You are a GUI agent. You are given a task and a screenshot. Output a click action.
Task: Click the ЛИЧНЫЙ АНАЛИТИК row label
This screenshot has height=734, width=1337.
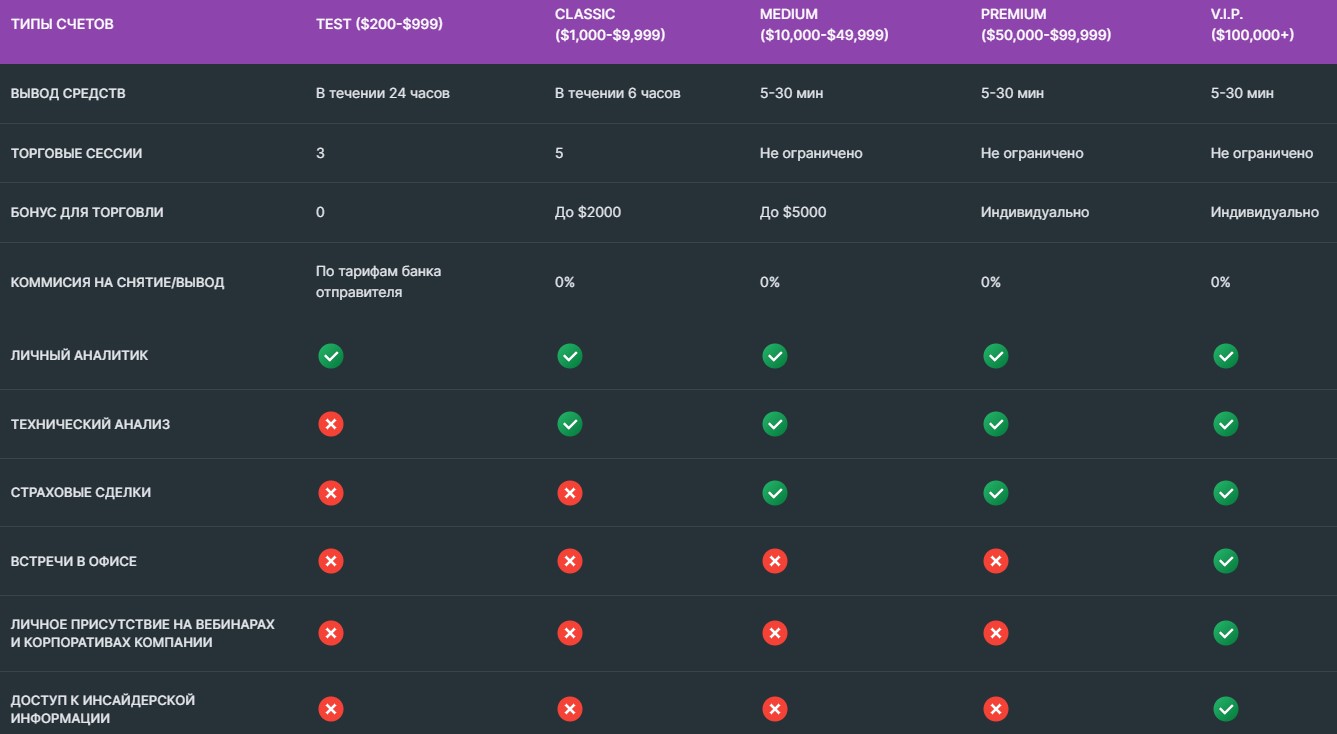tap(79, 355)
